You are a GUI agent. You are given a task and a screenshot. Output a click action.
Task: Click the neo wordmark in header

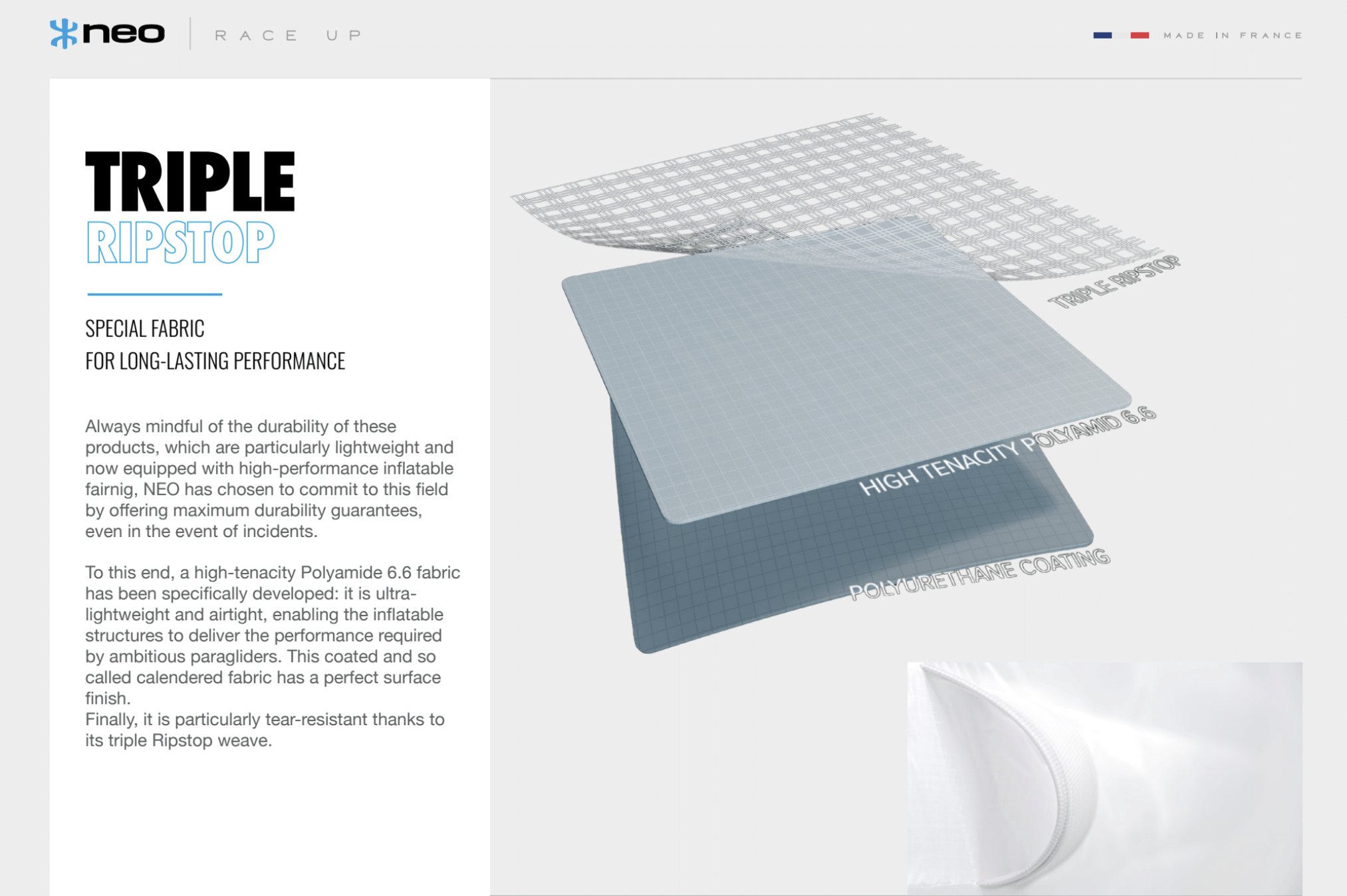[x=124, y=33]
